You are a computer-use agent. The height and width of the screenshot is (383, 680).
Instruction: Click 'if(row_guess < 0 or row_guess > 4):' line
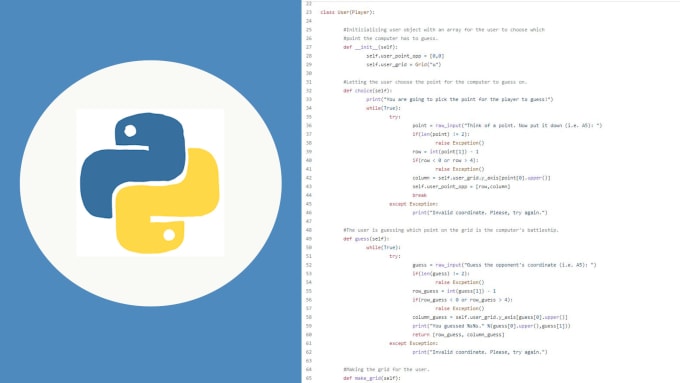pos(462,300)
